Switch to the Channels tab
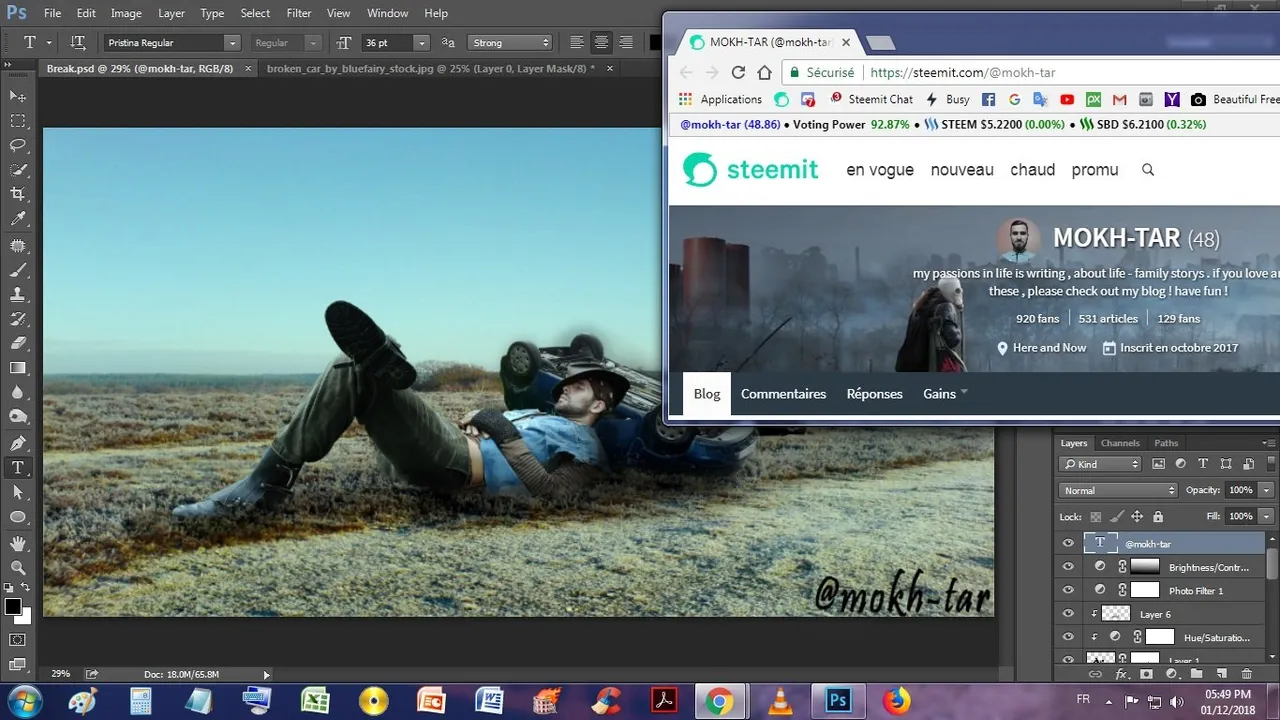The image size is (1280, 720). (x=1120, y=443)
